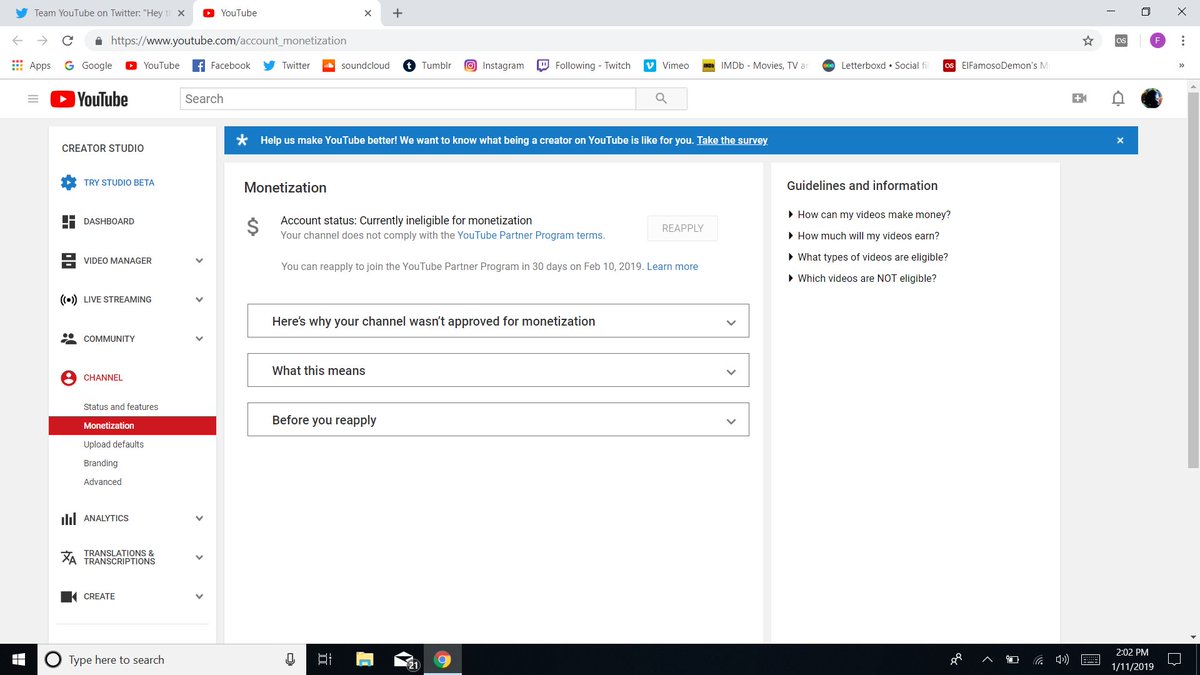Viewport: 1200px width, 675px height.
Task: Click the Dashboard grid icon
Action: (68, 221)
